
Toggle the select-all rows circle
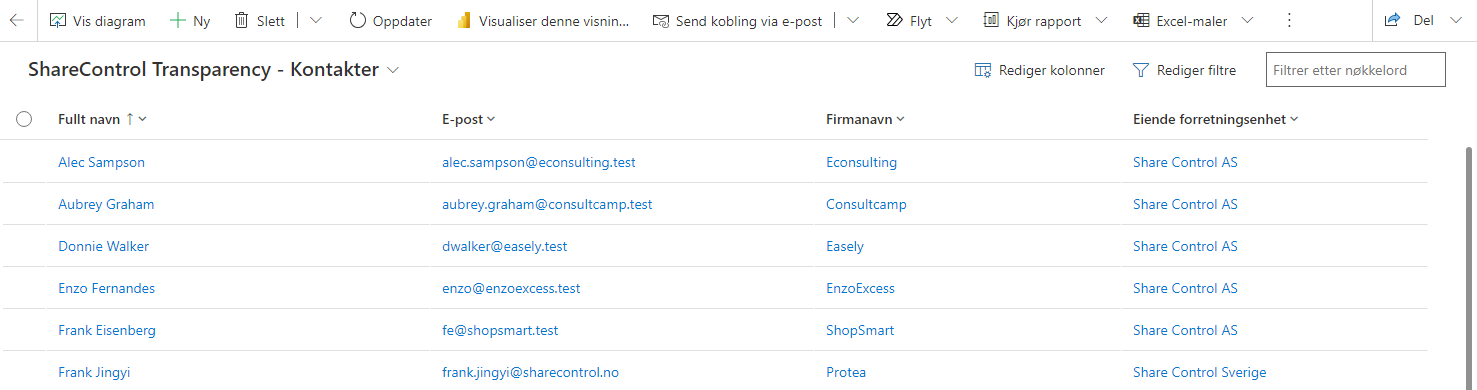pos(25,119)
